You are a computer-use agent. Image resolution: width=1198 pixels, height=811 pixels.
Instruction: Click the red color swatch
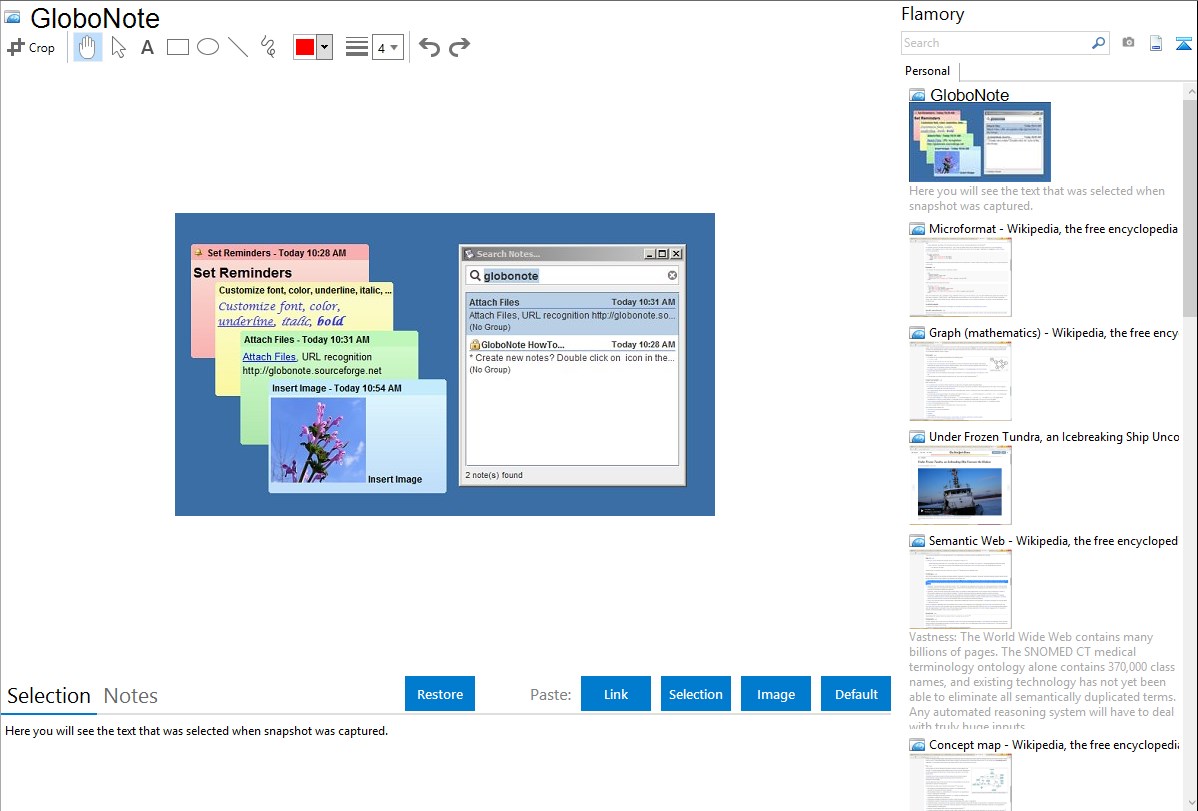click(305, 47)
